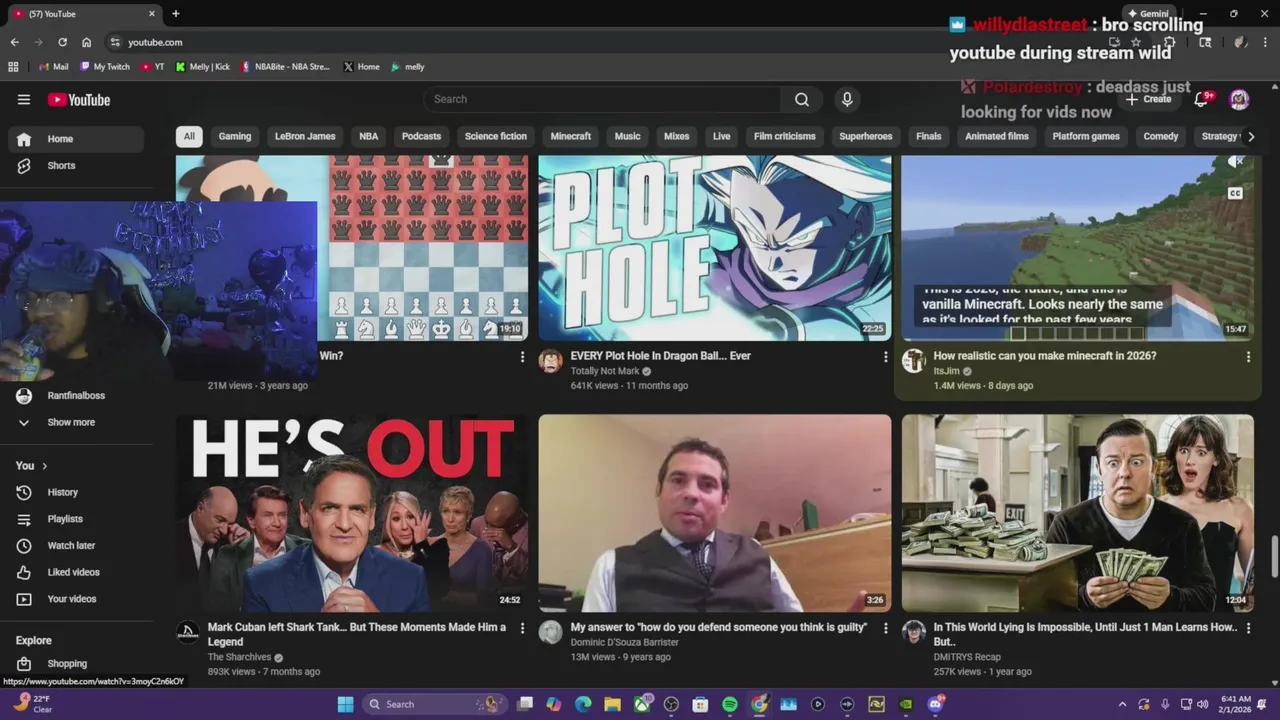Viewport: 1280px width, 720px height.
Task: Select the Science fiction filter chip
Action: (496, 136)
